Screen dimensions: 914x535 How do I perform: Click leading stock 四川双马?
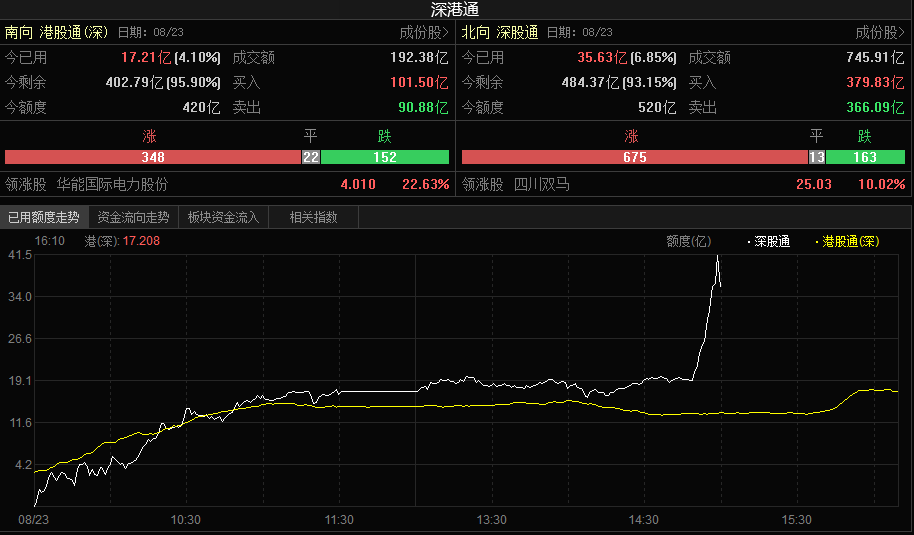point(541,184)
